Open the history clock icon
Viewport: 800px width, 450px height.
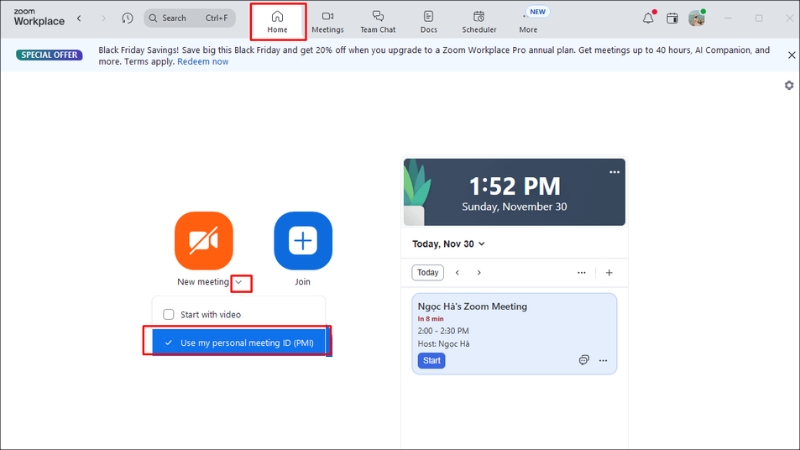[x=127, y=18]
